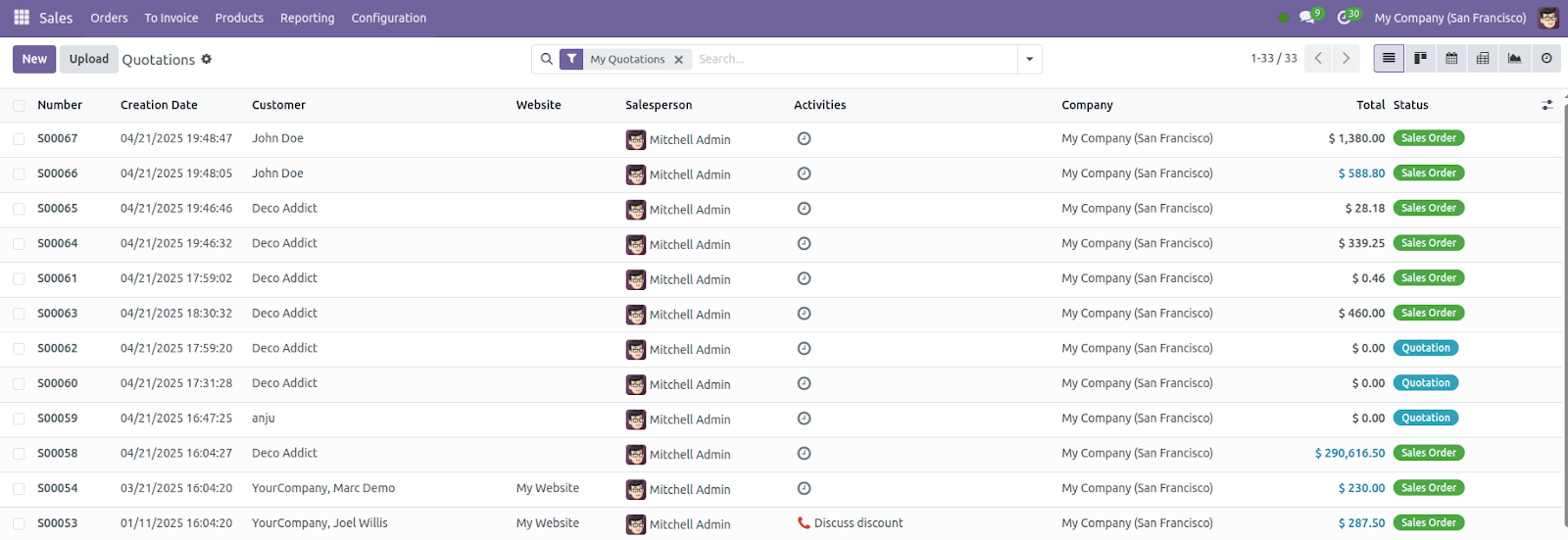Screen dimensions: 1568x540
Task: Click the Mitchell Admin user avatar in navbar
Action: click(1548, 18)
